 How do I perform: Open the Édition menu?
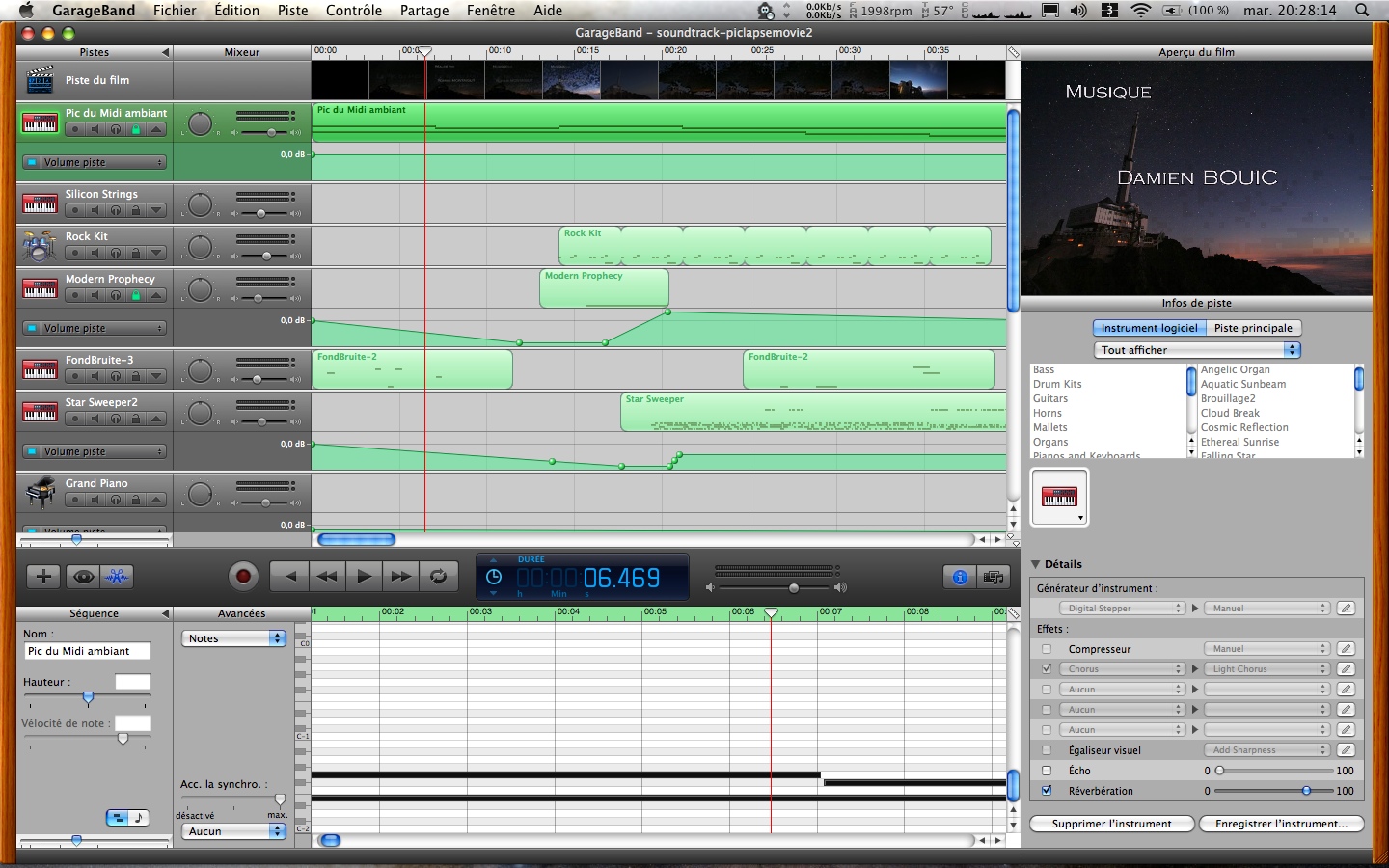(x=236, y=11)
